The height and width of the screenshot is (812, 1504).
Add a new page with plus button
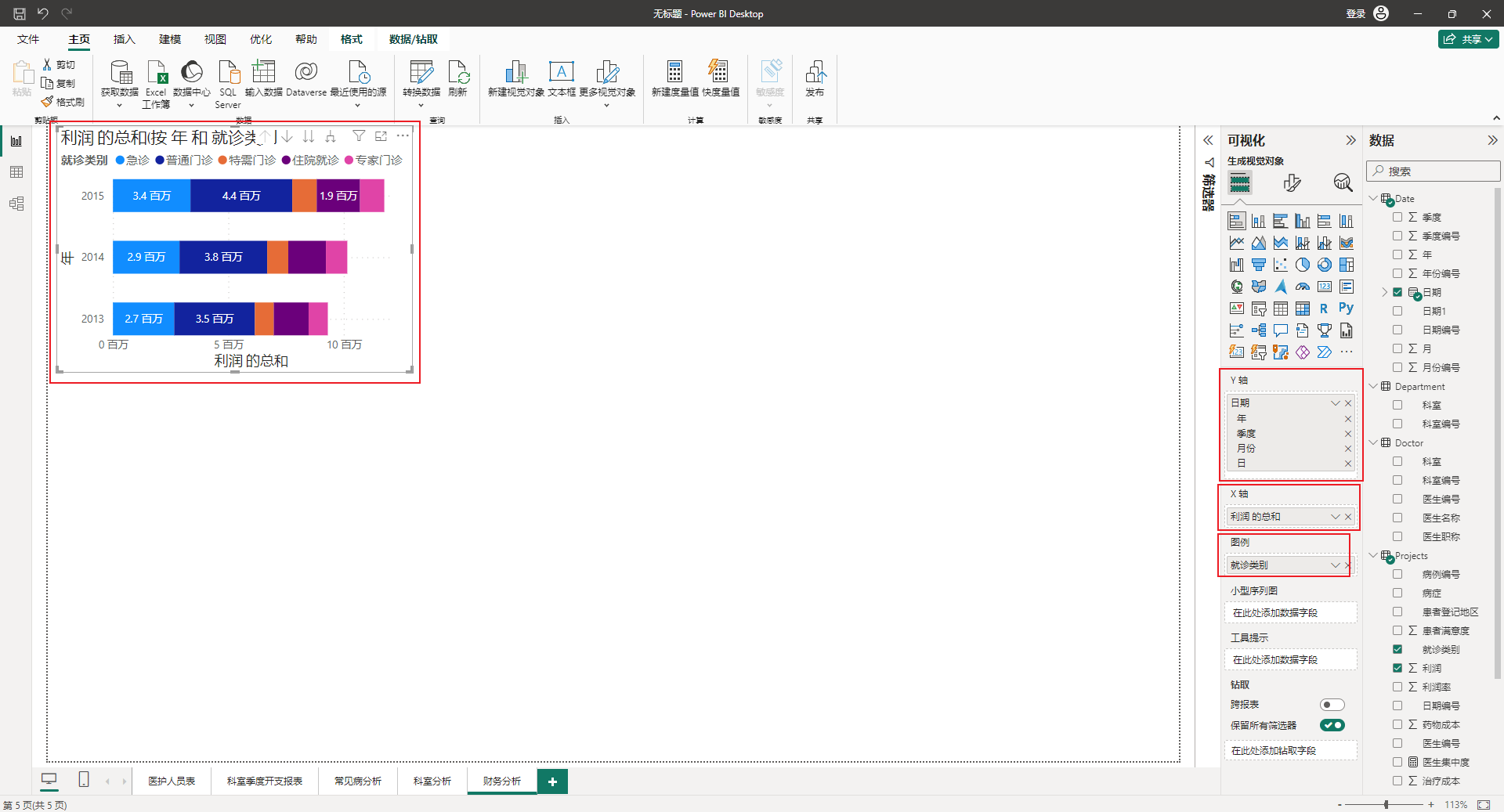[552, 781]
